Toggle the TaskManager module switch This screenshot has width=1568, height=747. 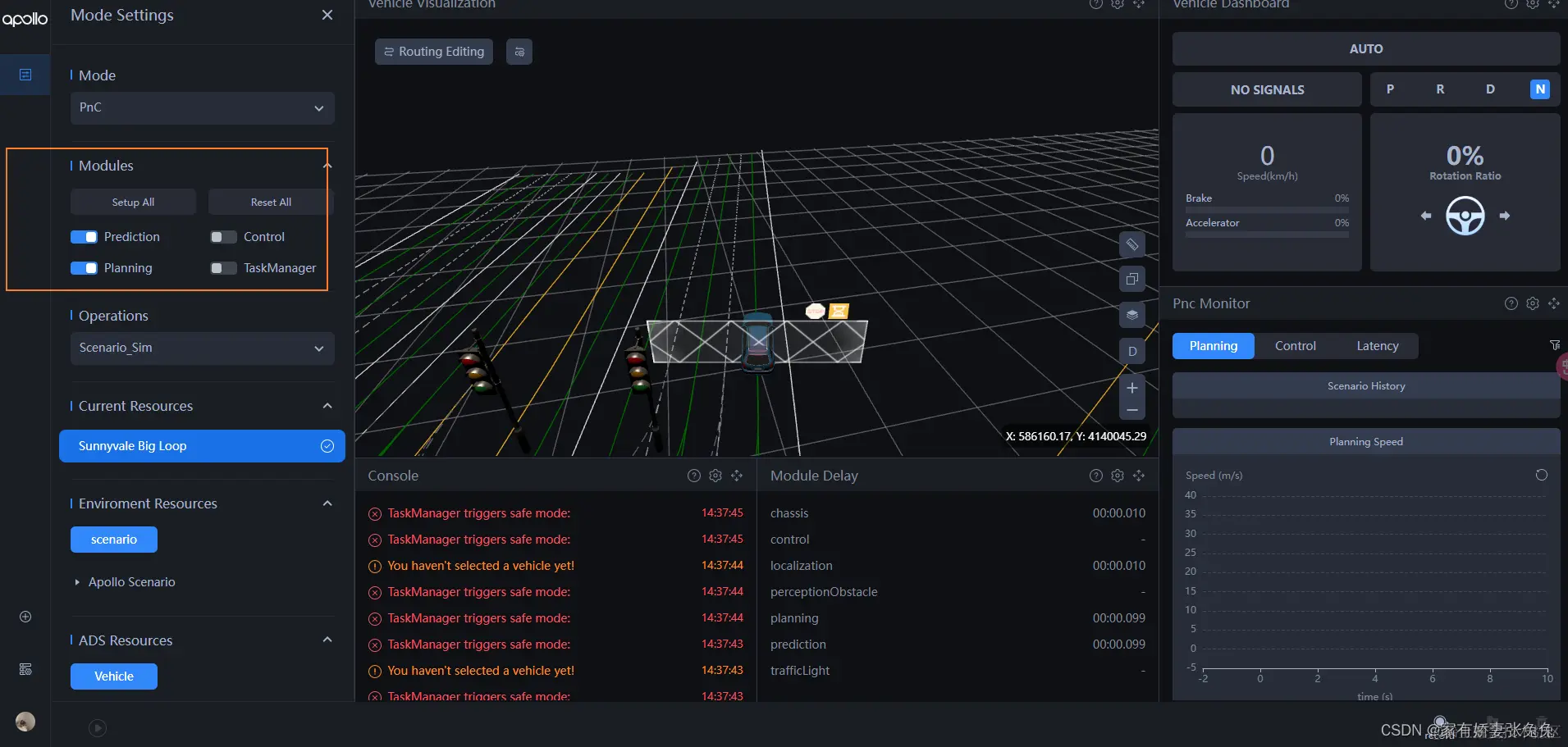(223, 268)
